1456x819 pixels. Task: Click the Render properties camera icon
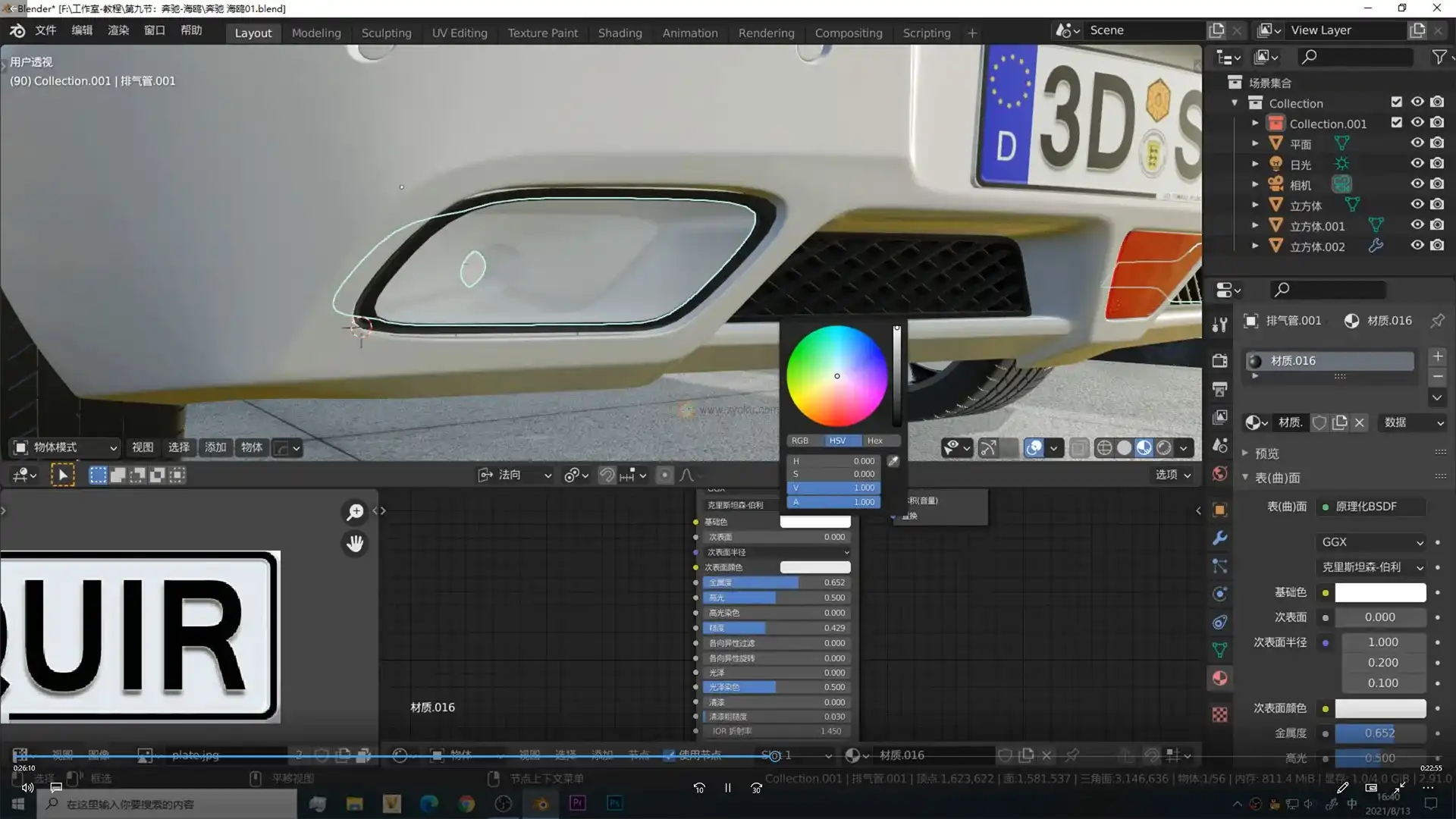[1219, 361]
